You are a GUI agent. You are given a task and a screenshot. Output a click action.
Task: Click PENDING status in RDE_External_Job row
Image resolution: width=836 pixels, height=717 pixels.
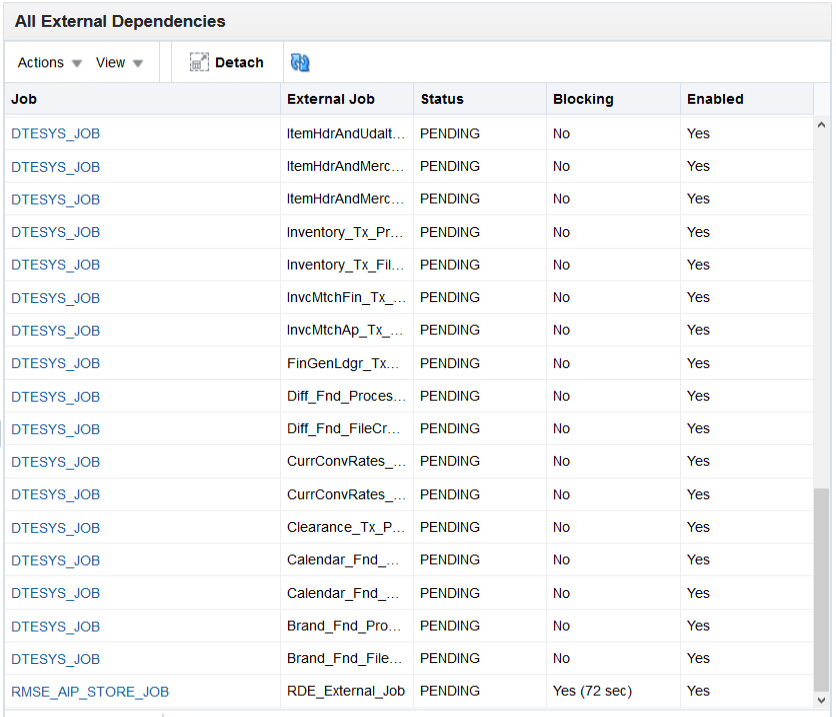point(450,691)
